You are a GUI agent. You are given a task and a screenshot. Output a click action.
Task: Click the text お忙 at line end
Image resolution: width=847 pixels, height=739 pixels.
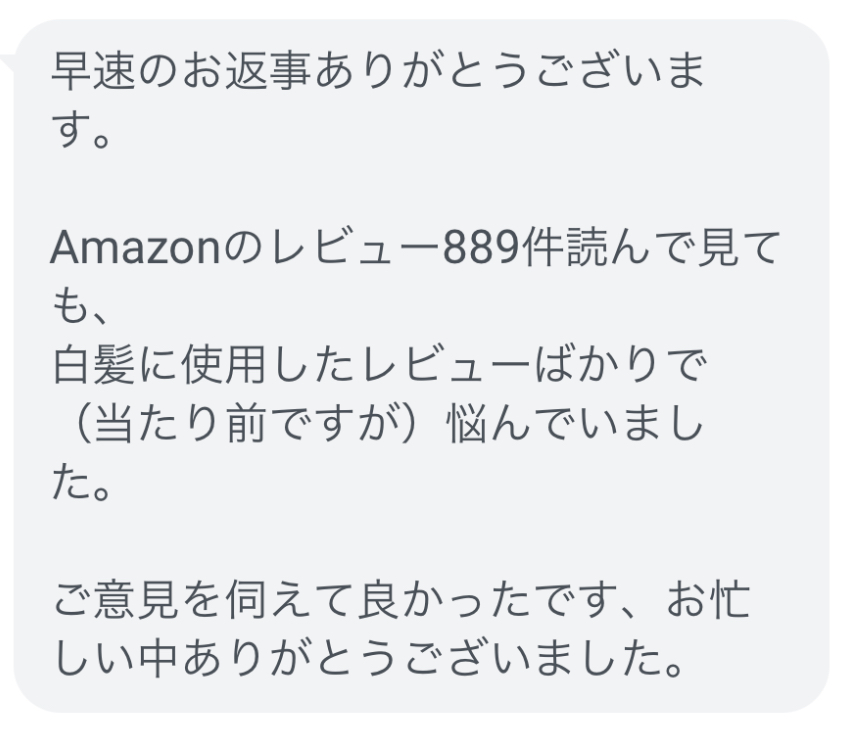click(708, 600)
